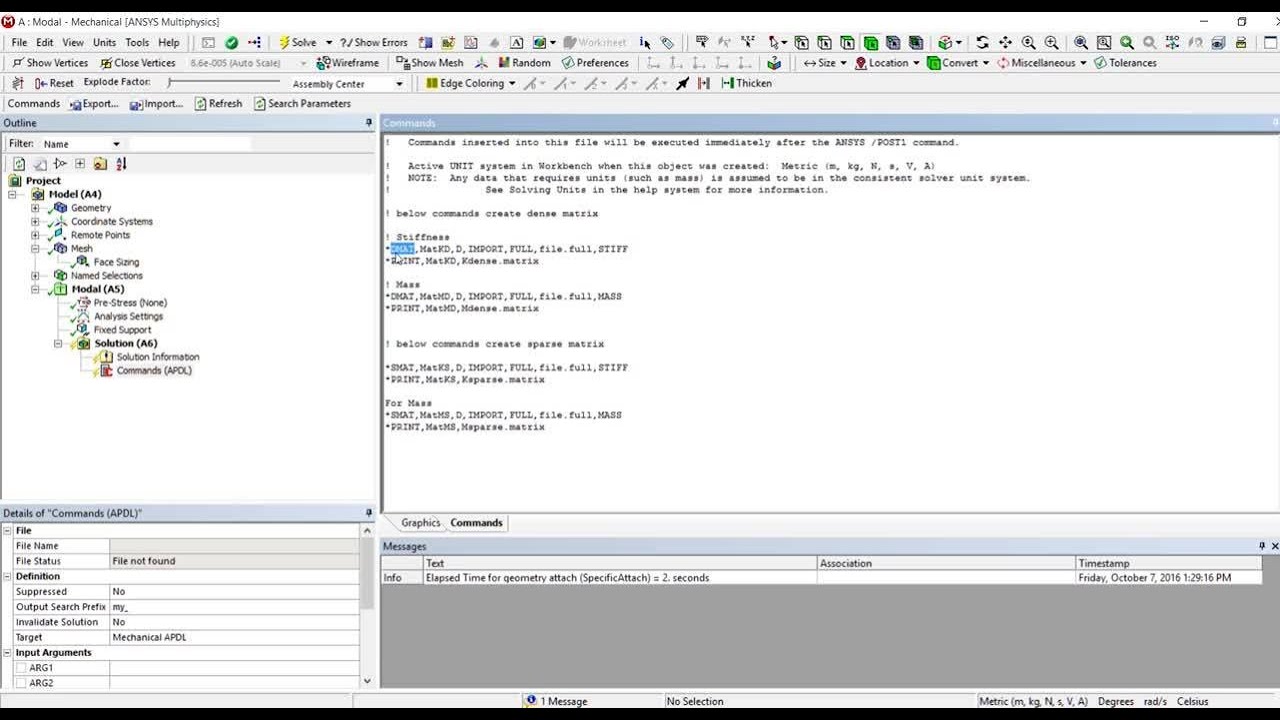Open the Units menu
This screenshot has height=720, width=1280.
(x=104, y=42)
